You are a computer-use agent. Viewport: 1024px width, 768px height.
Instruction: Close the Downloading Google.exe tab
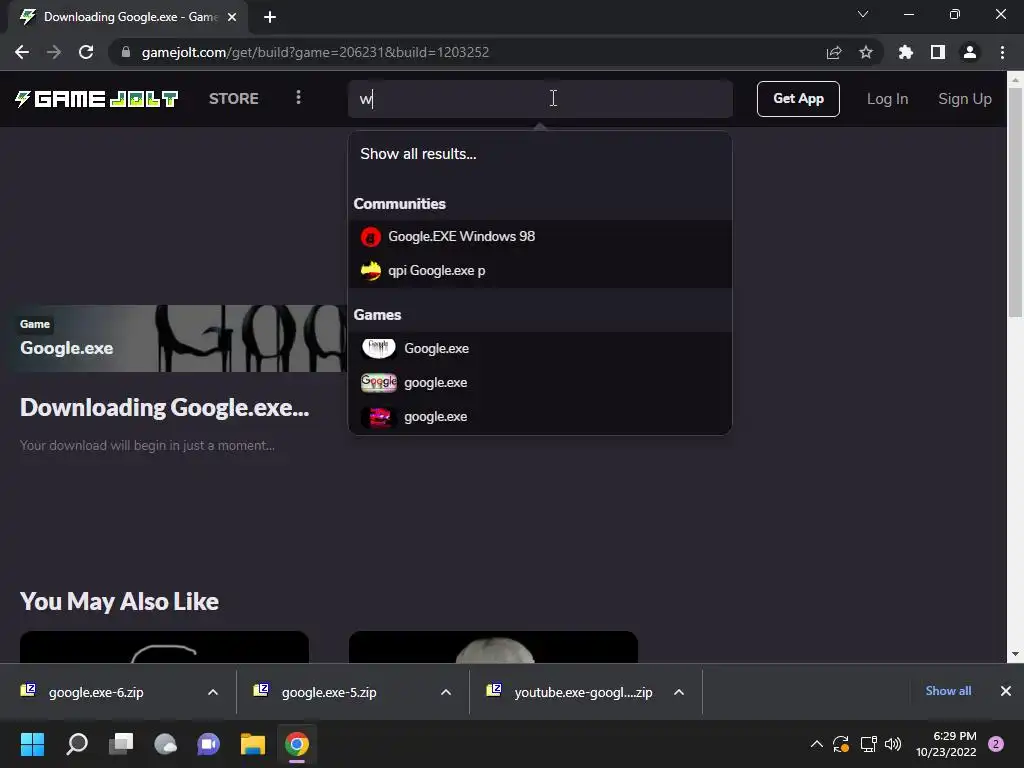point(232,17)
